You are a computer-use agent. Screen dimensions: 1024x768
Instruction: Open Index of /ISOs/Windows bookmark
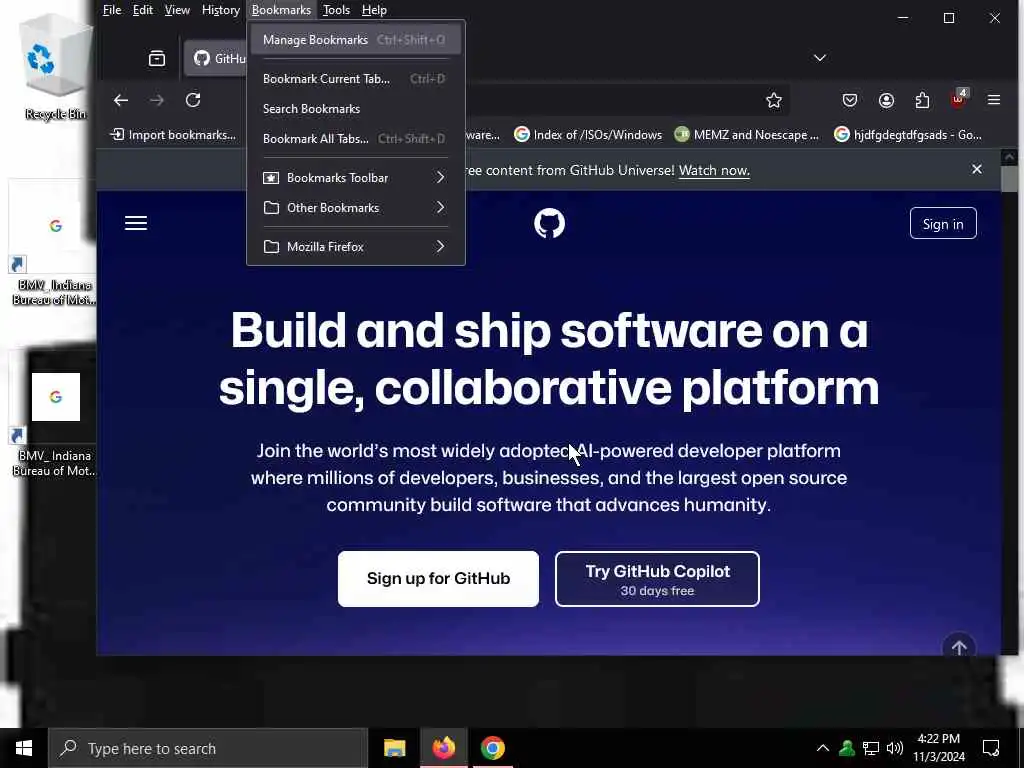(x=588, y=135)
